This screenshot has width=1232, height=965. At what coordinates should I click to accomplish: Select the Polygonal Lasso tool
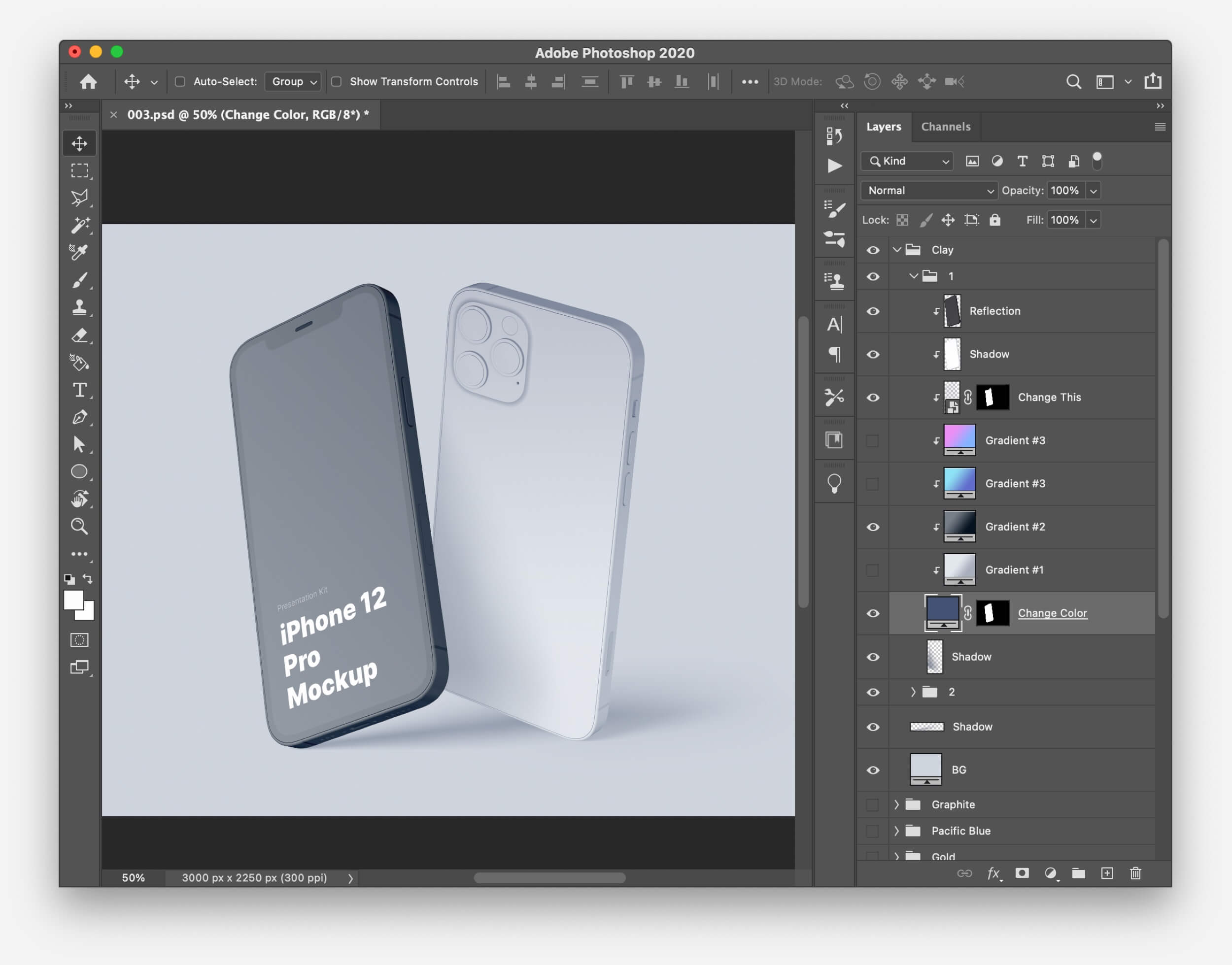pos(79,198)
